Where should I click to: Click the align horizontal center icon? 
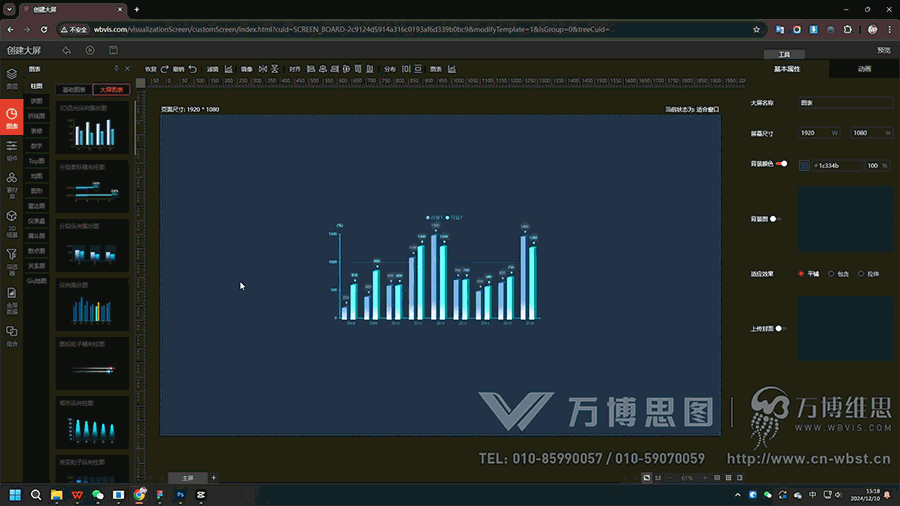pos(323,69)
